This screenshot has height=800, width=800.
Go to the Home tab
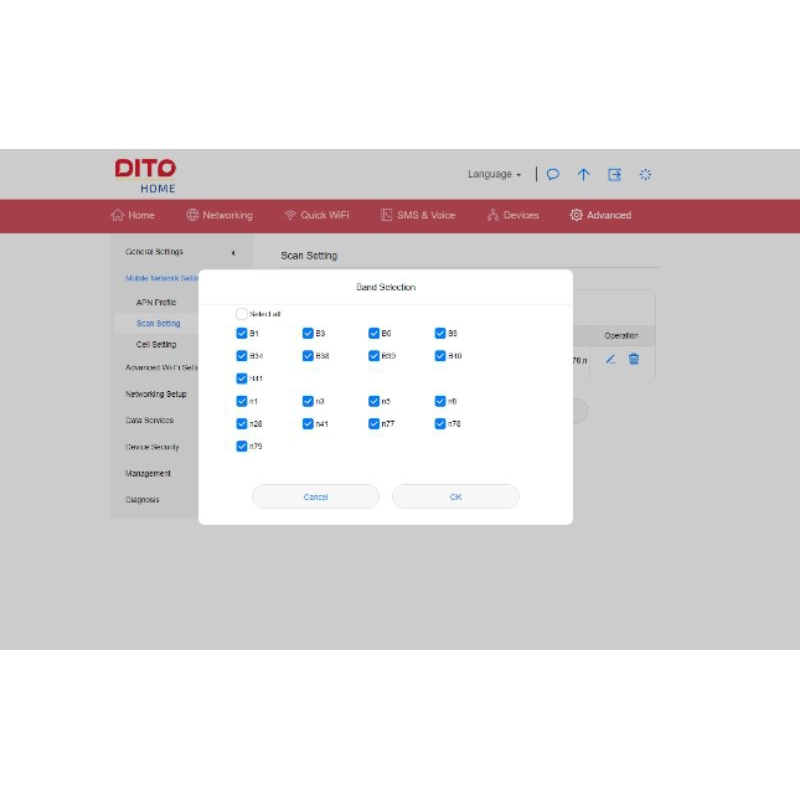coord(133,215)
